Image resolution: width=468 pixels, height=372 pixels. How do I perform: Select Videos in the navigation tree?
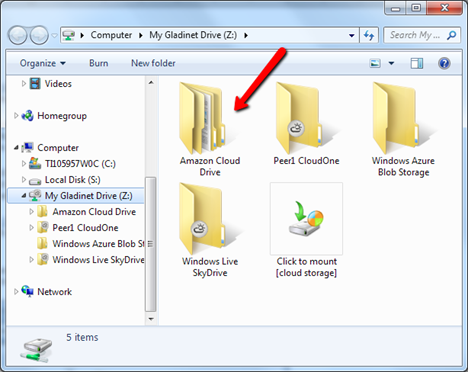pyautogui.click(x=58, y=84)
